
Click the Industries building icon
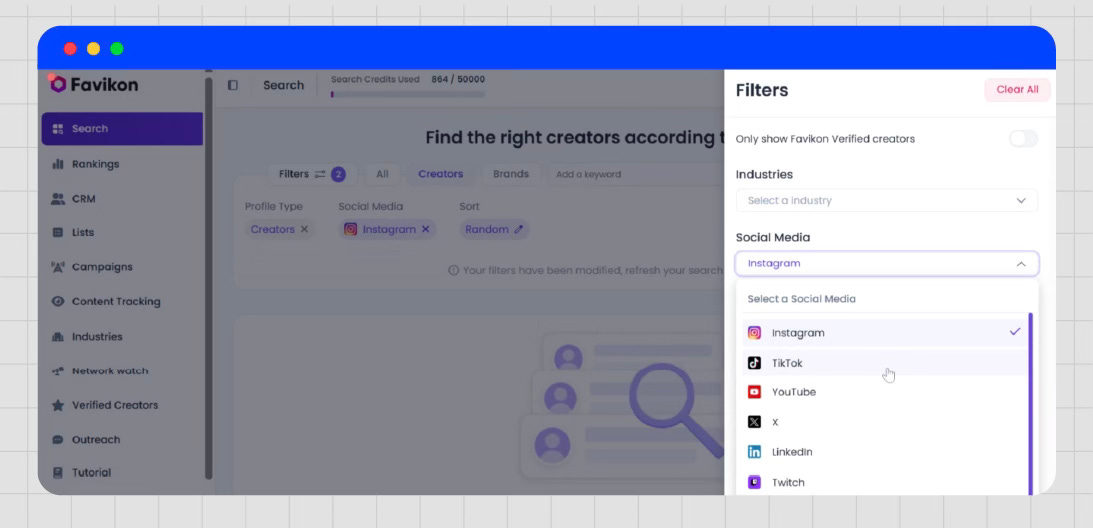tap(58, 336)
